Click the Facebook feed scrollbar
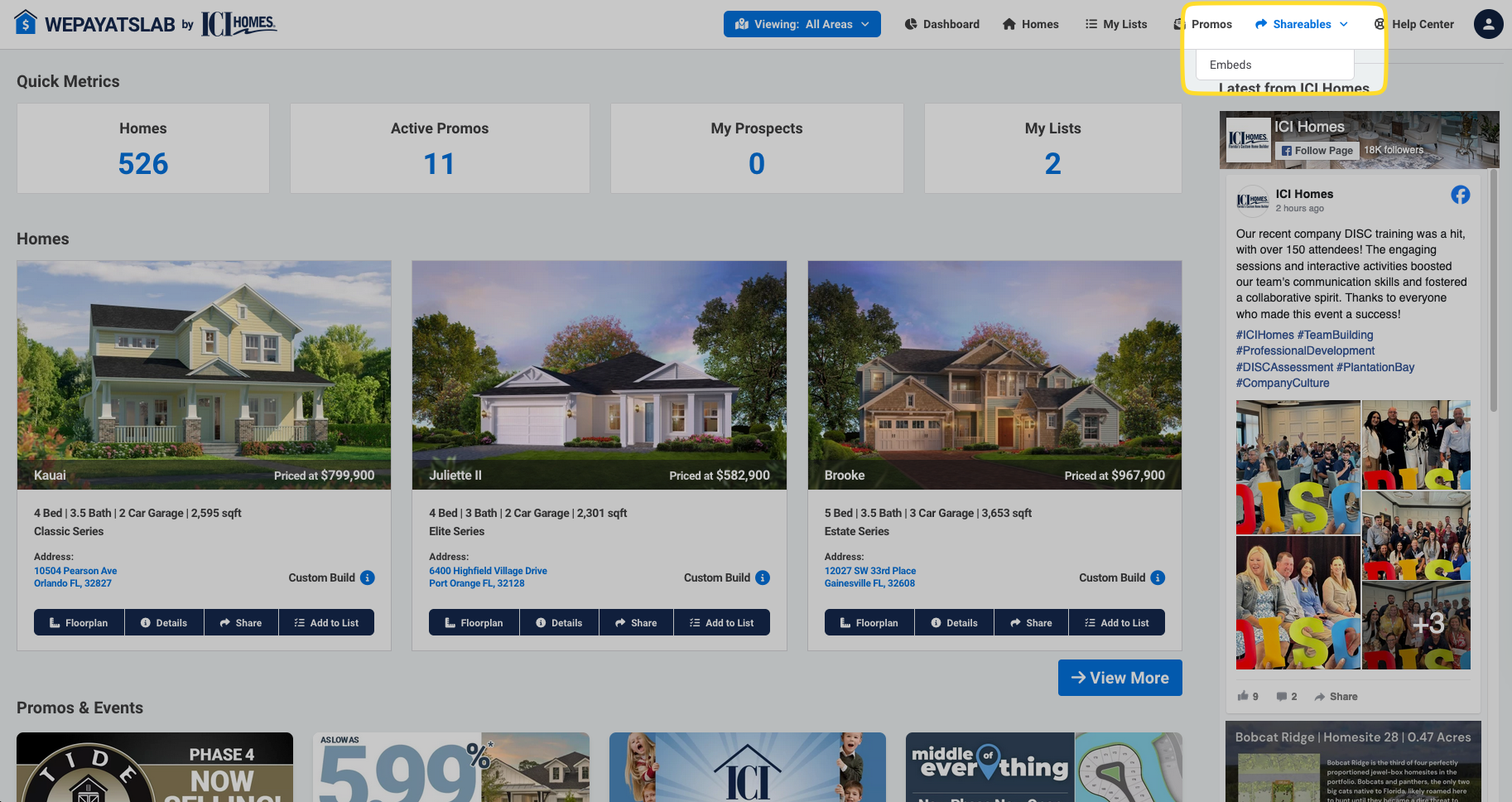The height and width of the screenshot is (802, 1512). (x=1494, y=290)
